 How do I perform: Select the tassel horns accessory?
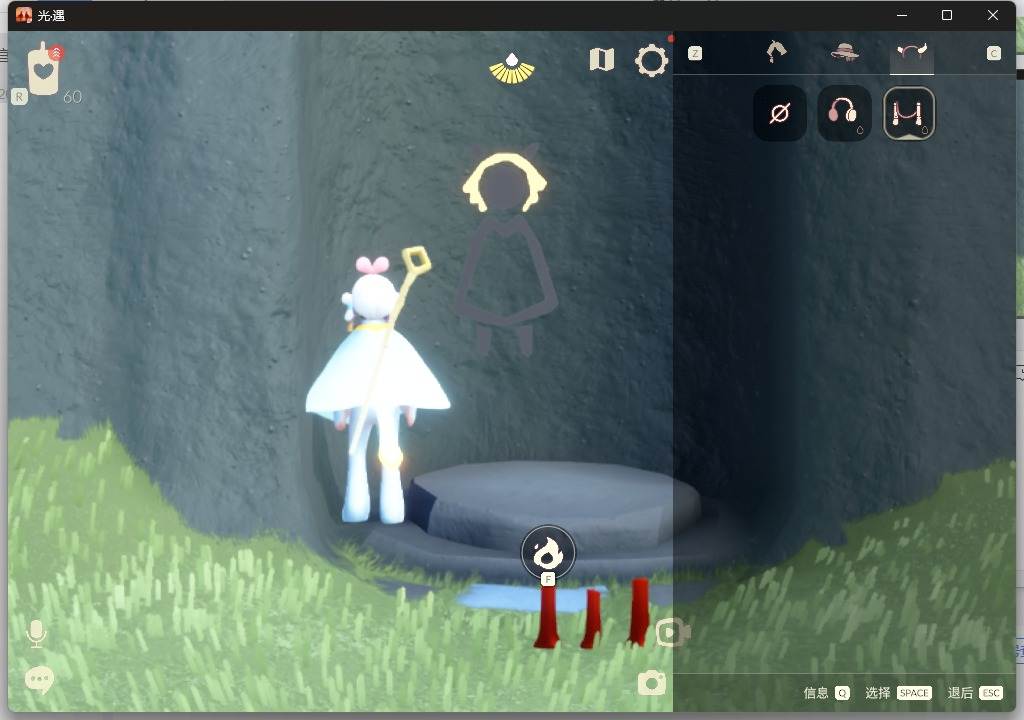pyautogui.click(x=909, y=114)
